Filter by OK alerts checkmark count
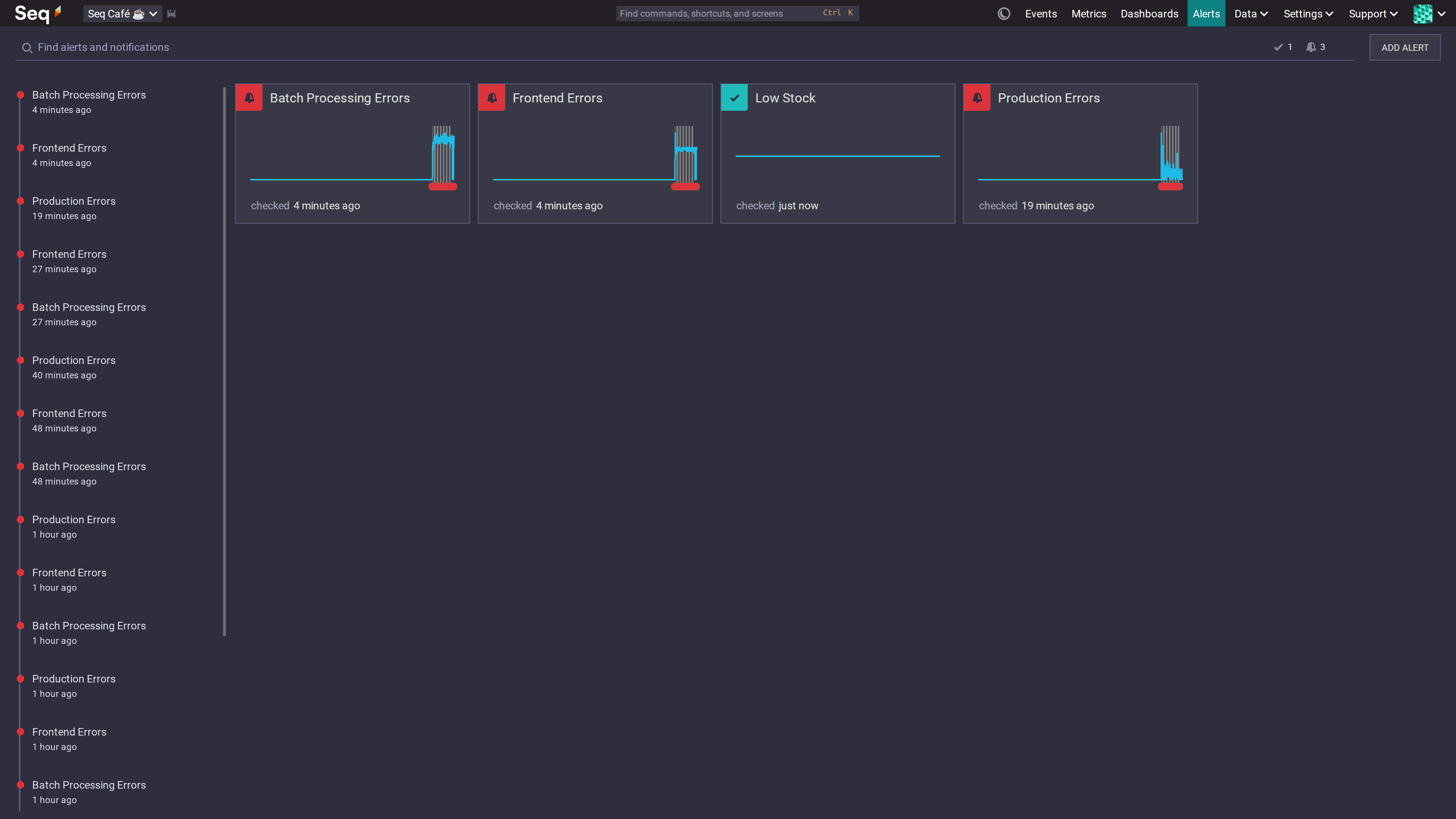This screenshot has height=819, width=1456. coord(1282,47)
